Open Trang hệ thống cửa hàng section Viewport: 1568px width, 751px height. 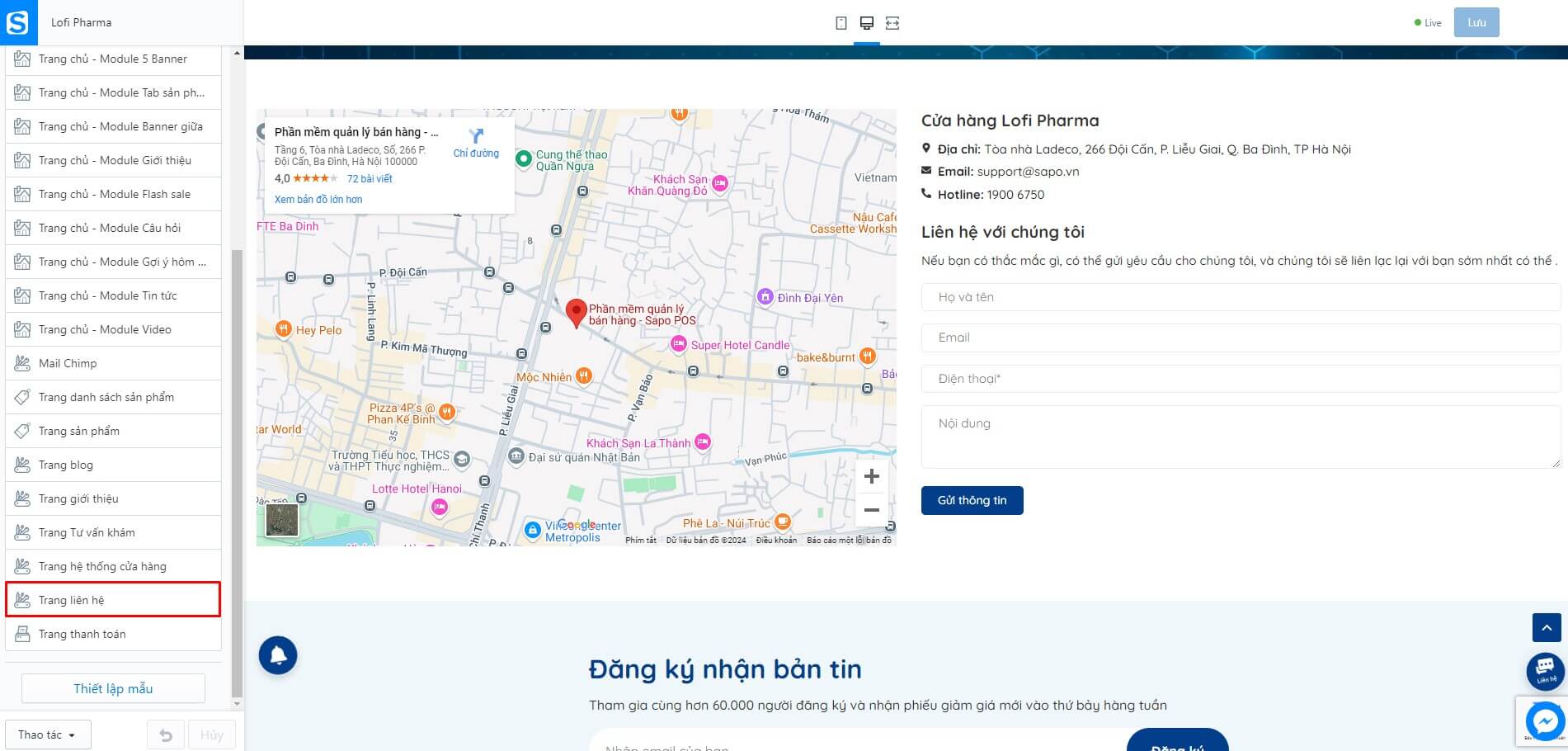(114, 566)
